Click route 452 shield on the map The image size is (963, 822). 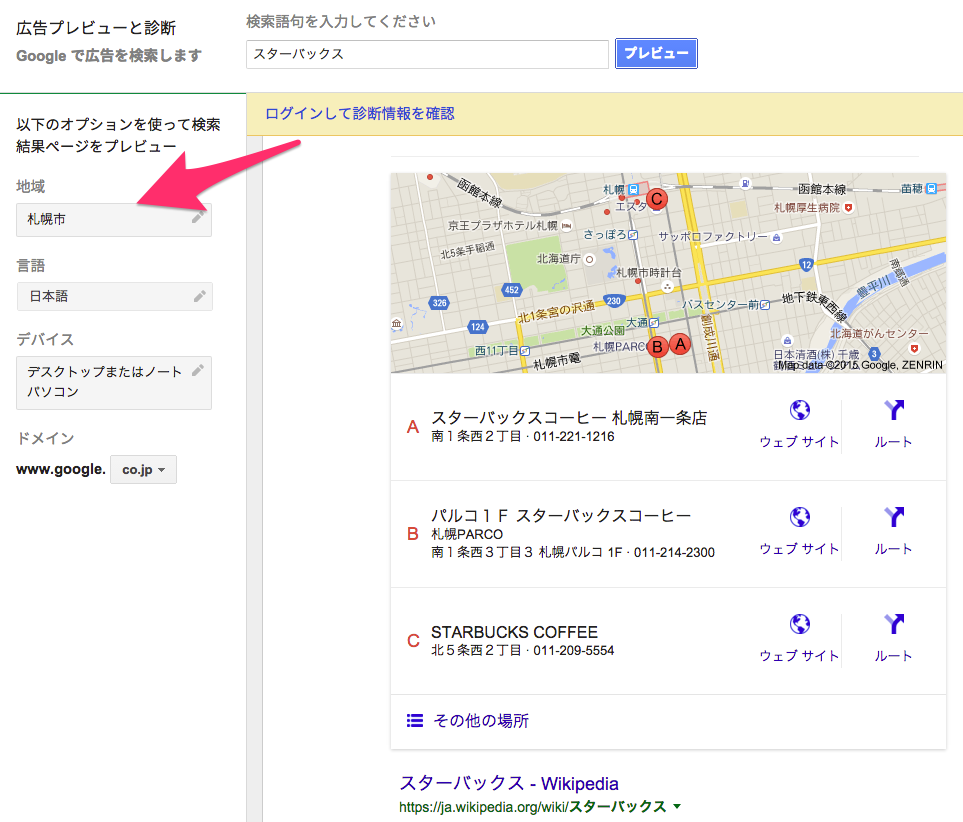(x=512, y=290)
